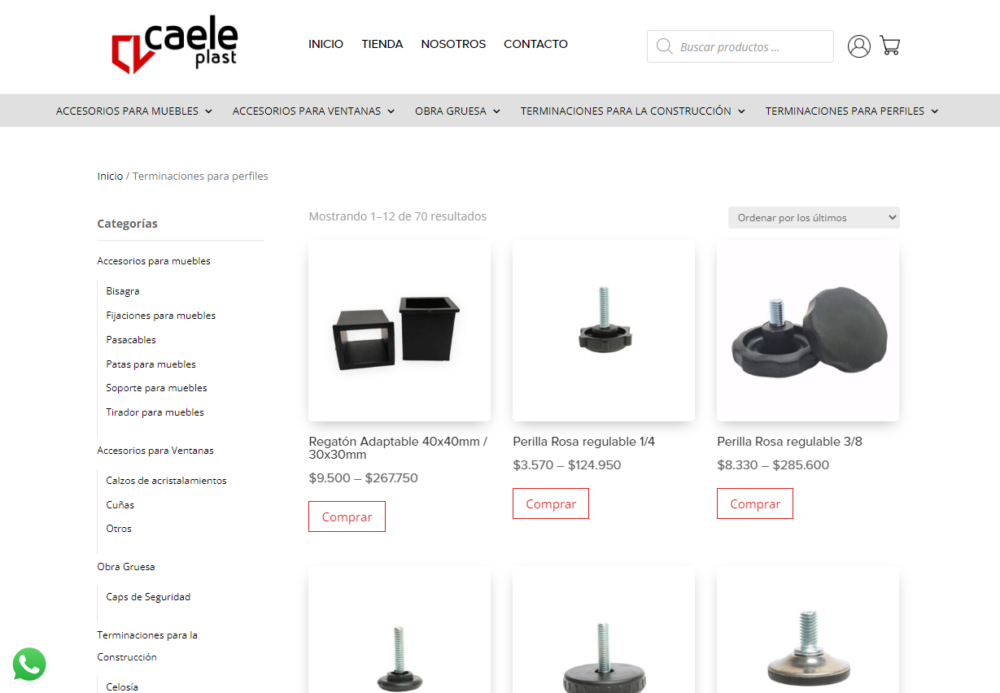Click Comprar for Perilla Rosa regulable 1/4
1000x693 pixels.
[550, 504]
